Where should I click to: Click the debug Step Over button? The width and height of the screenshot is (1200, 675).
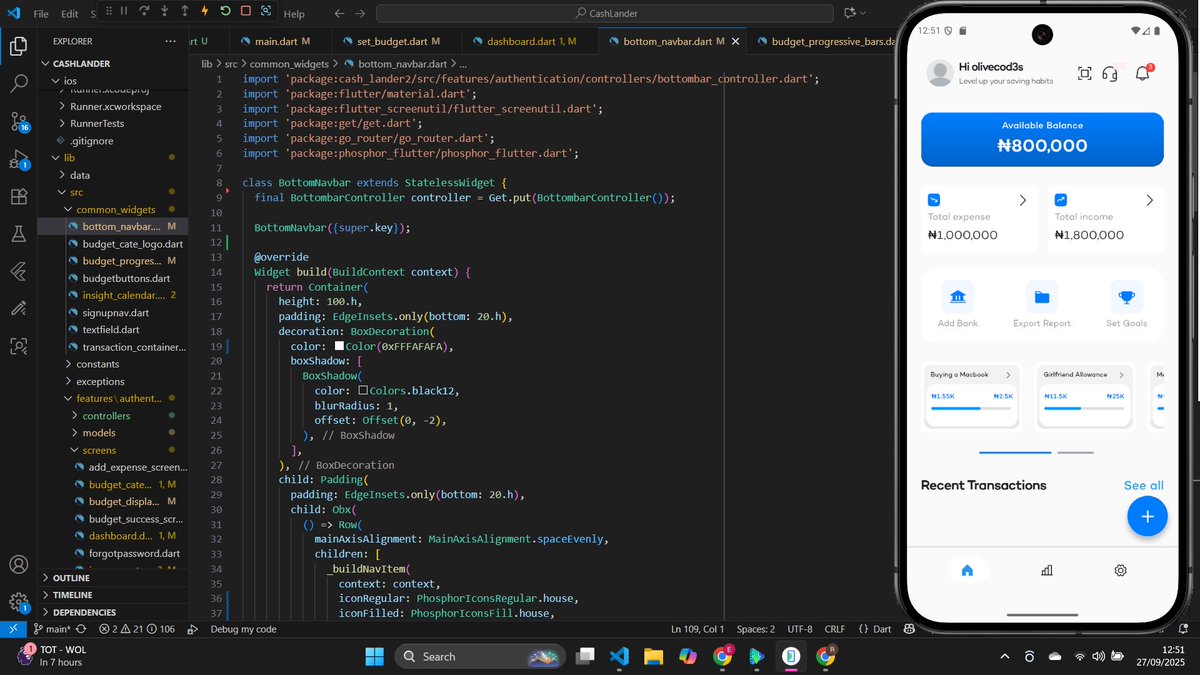click(x=144, y=13)
